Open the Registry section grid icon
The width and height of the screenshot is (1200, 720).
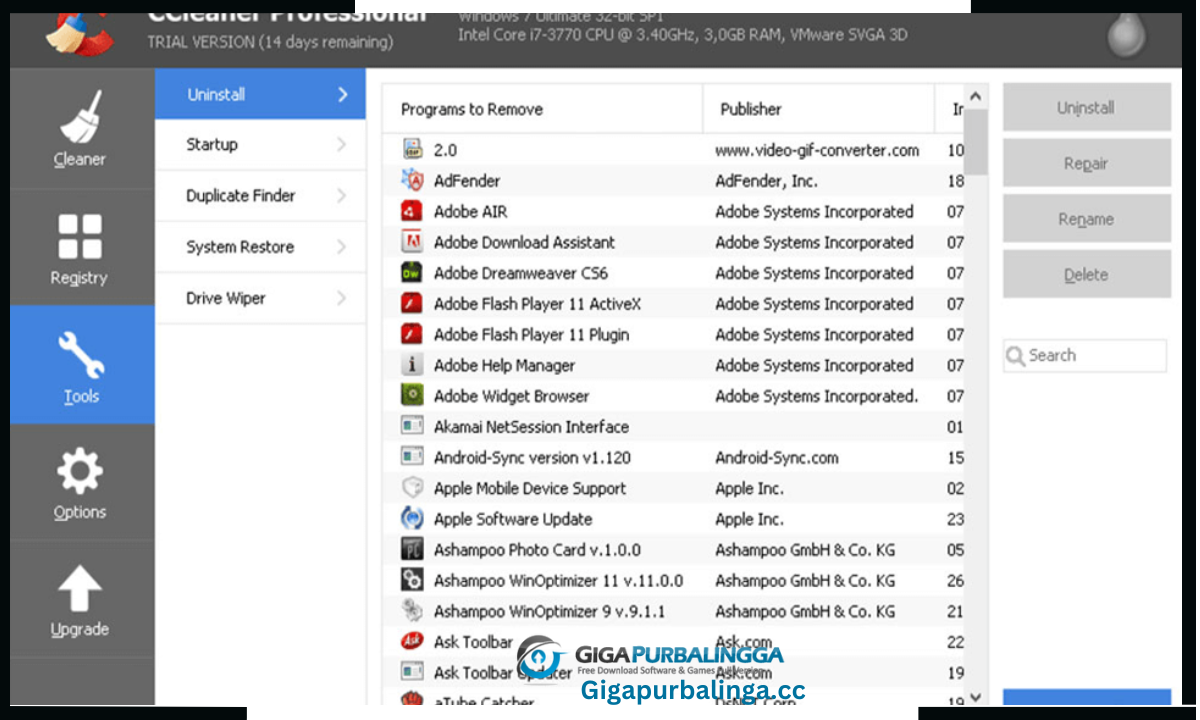tap(80, 237)
